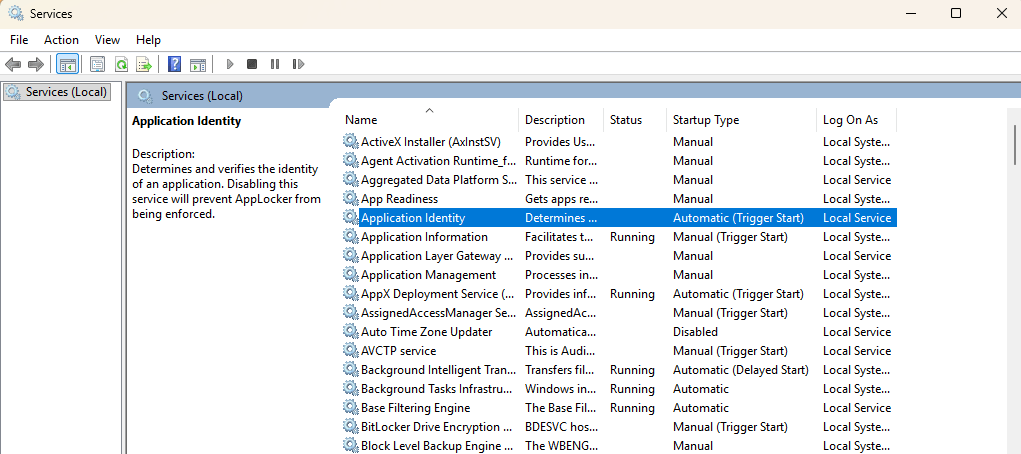
Task: Click the Export List toolbar icon
Action: point(143,64)
